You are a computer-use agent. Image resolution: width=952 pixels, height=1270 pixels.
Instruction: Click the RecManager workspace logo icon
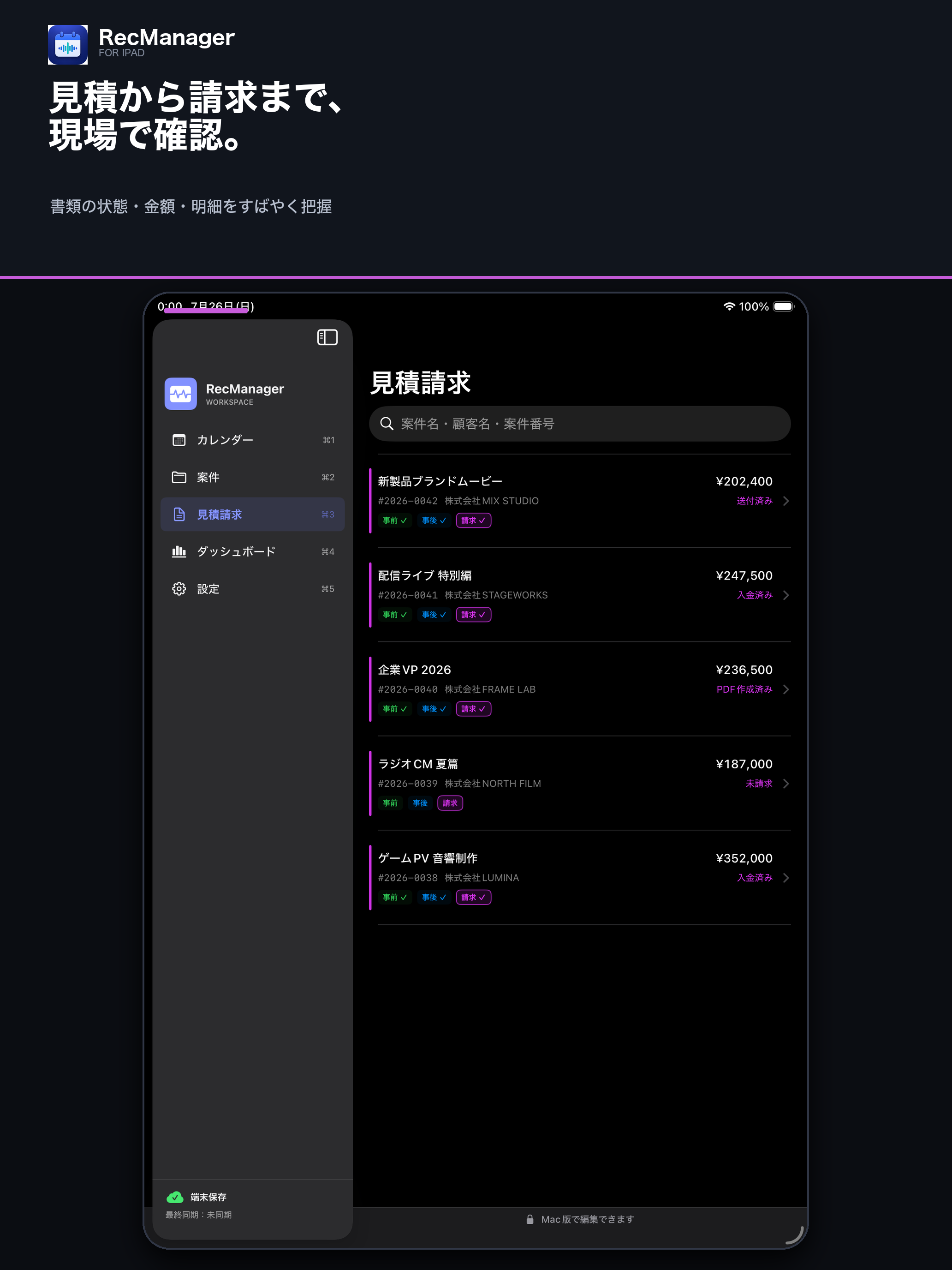[x=181, y=394]
